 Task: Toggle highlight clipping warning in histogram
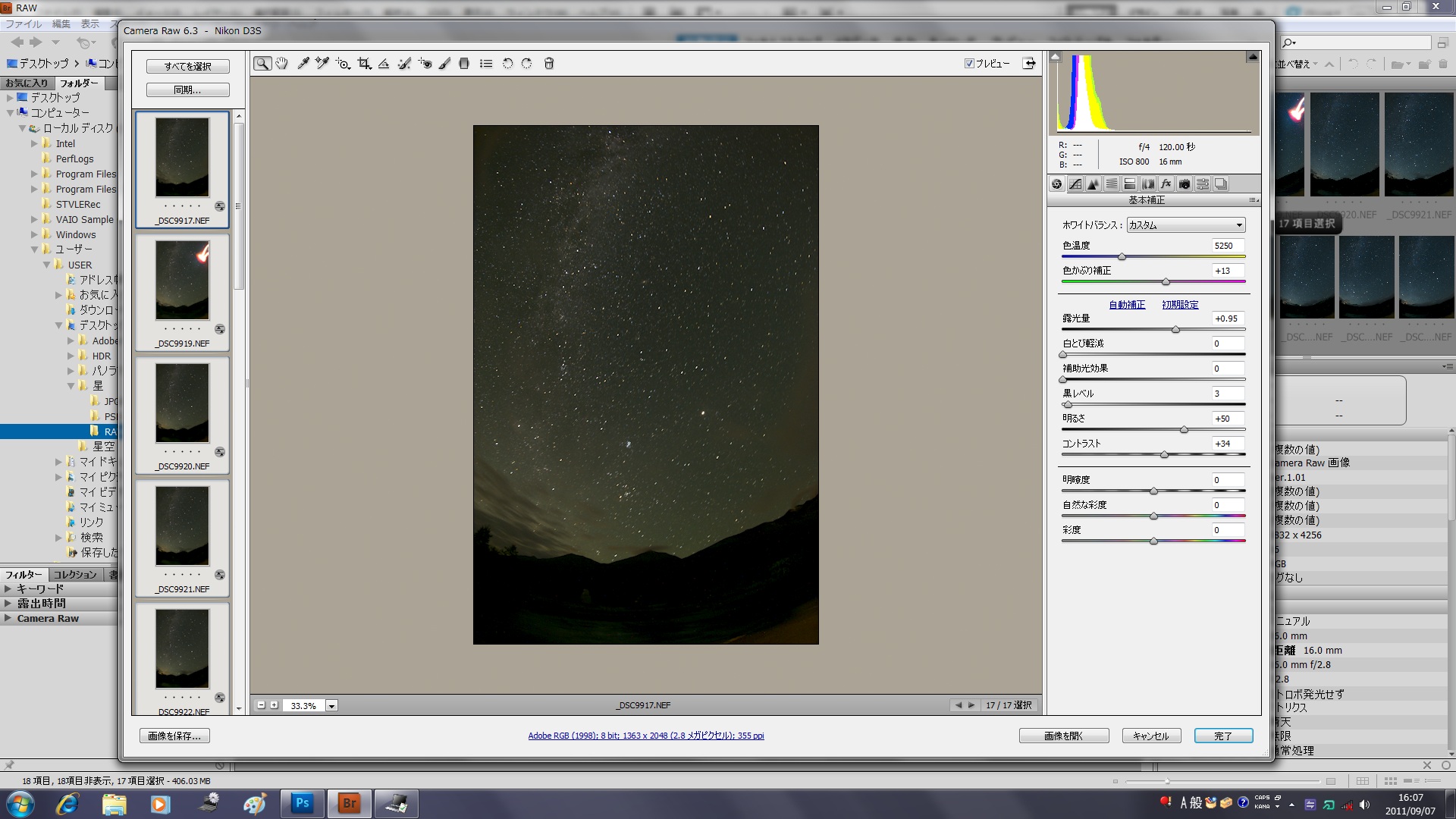[x=1252, y=57]
